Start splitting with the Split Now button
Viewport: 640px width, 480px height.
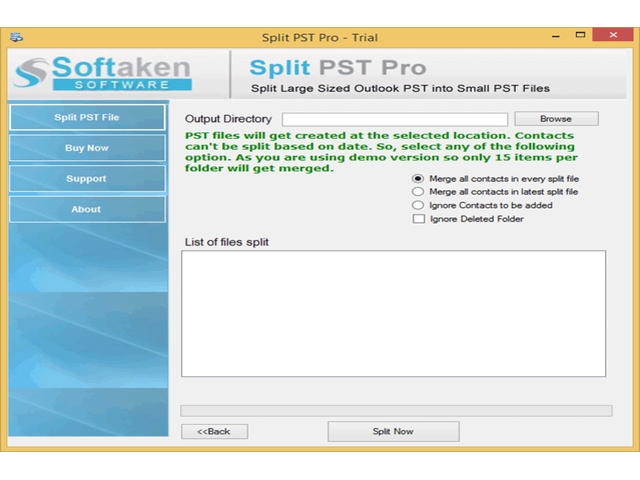(x=393, y=431)
